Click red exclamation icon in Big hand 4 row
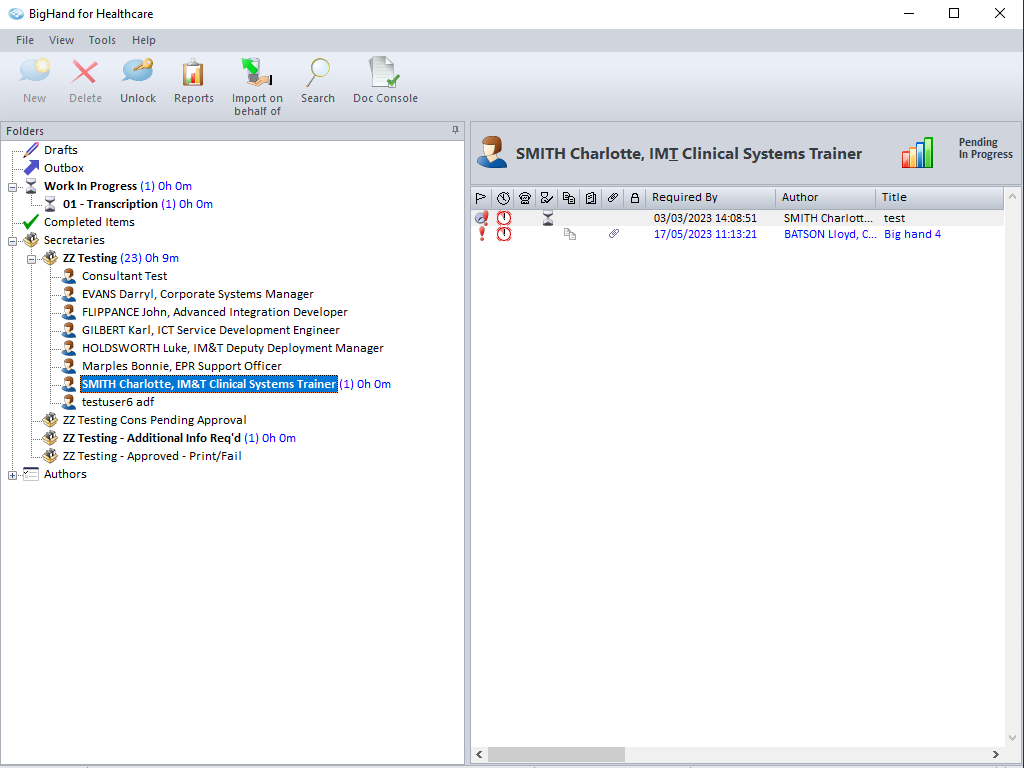This screenshot has width=1024, height=768. point(482,234)
